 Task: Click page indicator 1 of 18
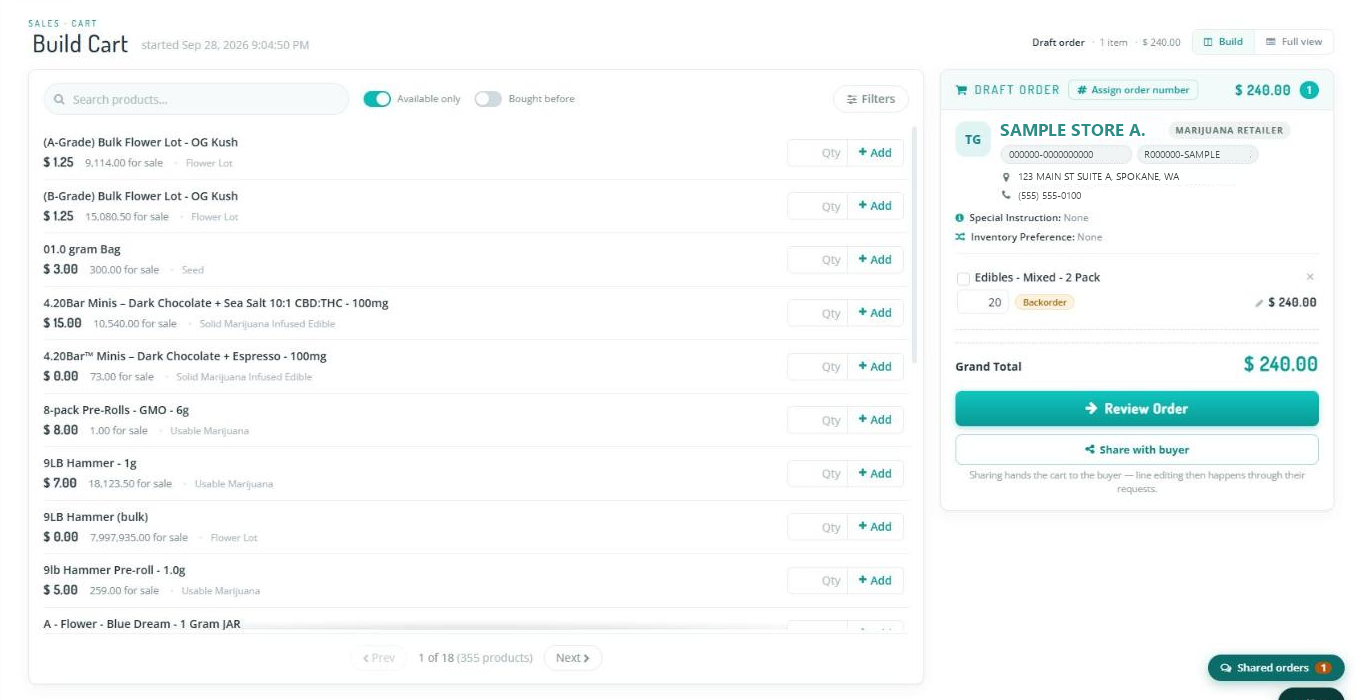[435, 658]
